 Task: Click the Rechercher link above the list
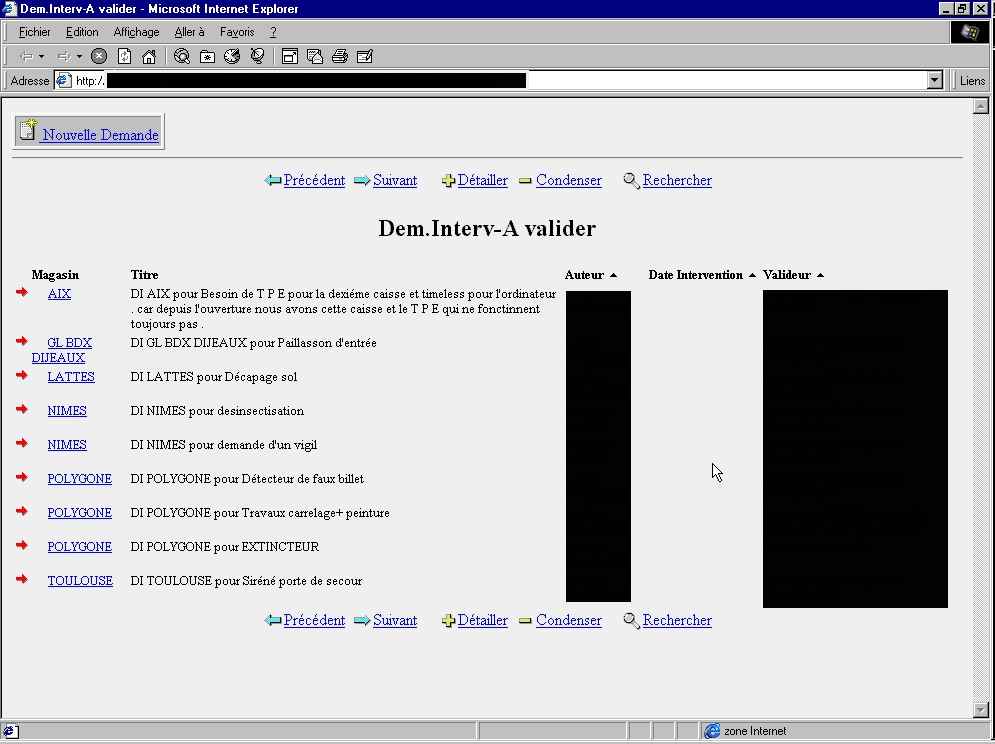point(677,180)
